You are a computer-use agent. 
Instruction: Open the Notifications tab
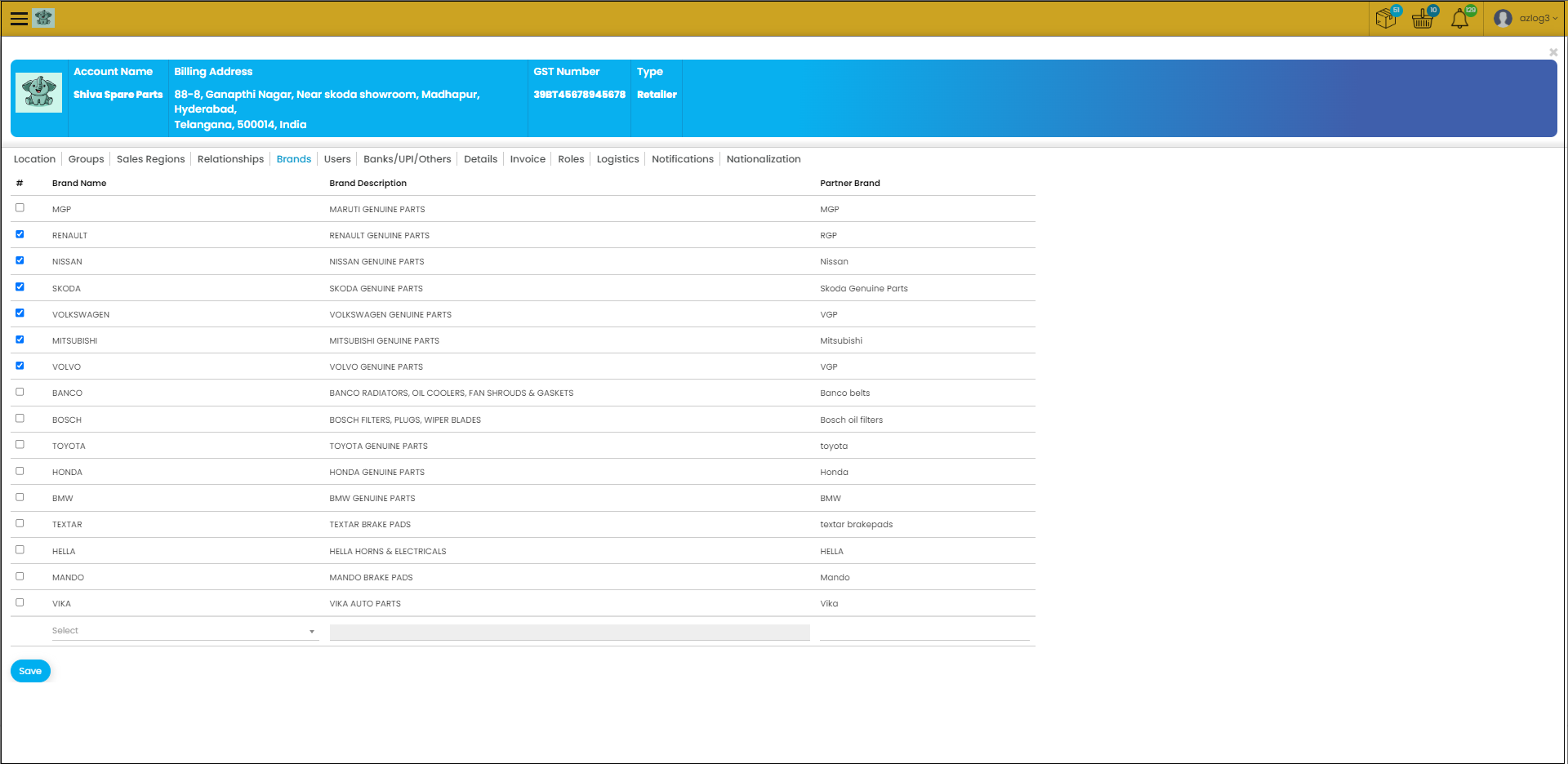(683, 159)
